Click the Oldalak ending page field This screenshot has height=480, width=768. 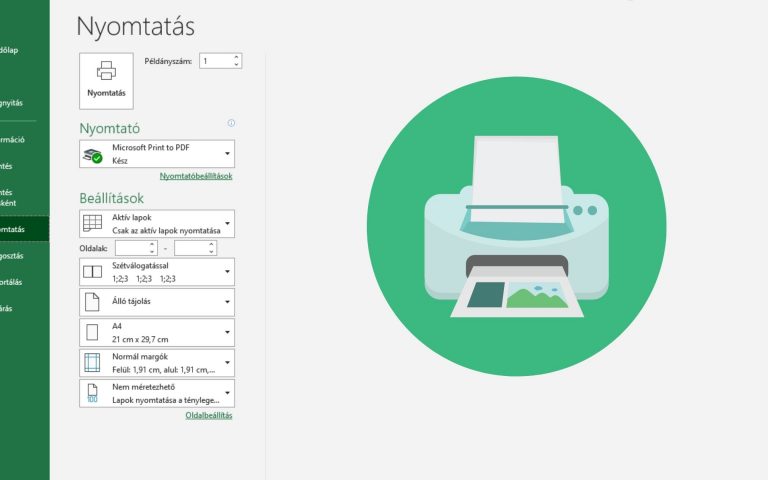[x=190, y=247]
